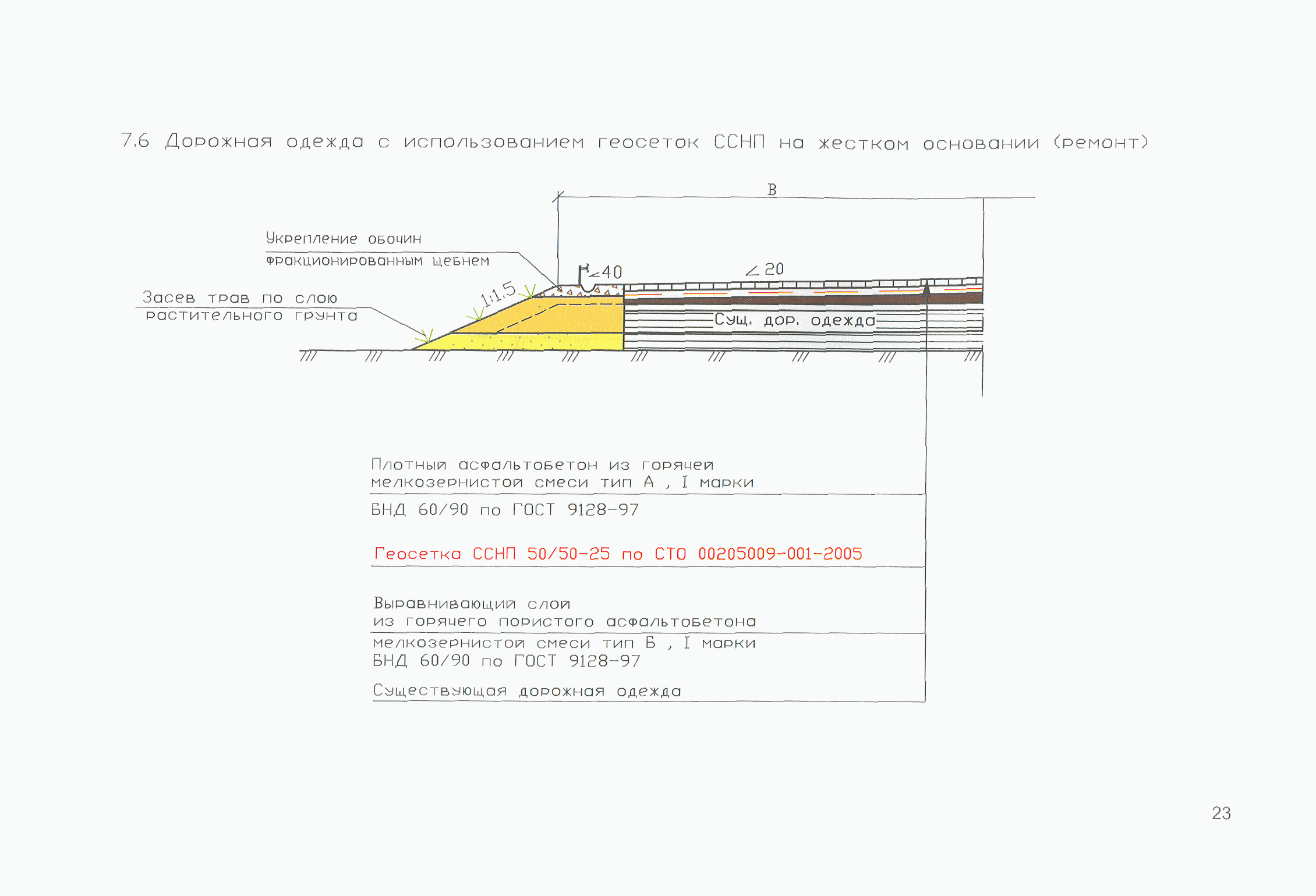Select the line "Выравнивающий слой"

coord(472,603)
